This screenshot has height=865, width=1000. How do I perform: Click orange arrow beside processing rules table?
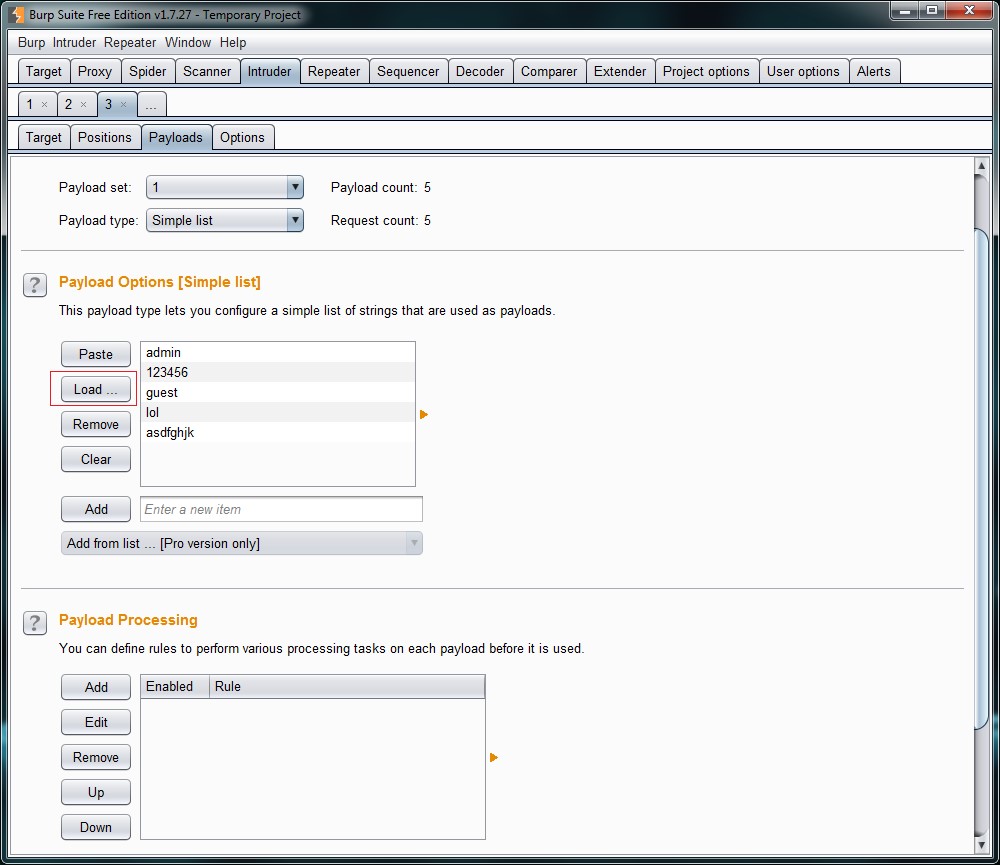pos(494,758)
